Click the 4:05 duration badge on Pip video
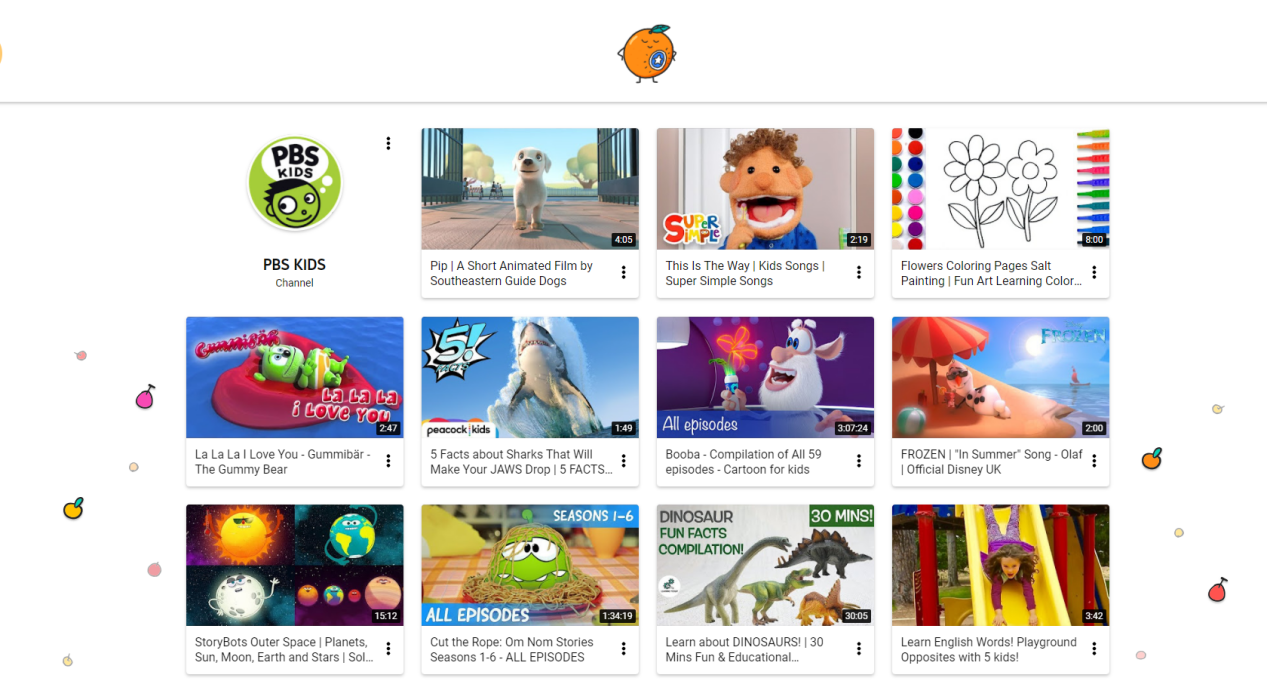1267x681 pixels. click(x=624, y=240)
